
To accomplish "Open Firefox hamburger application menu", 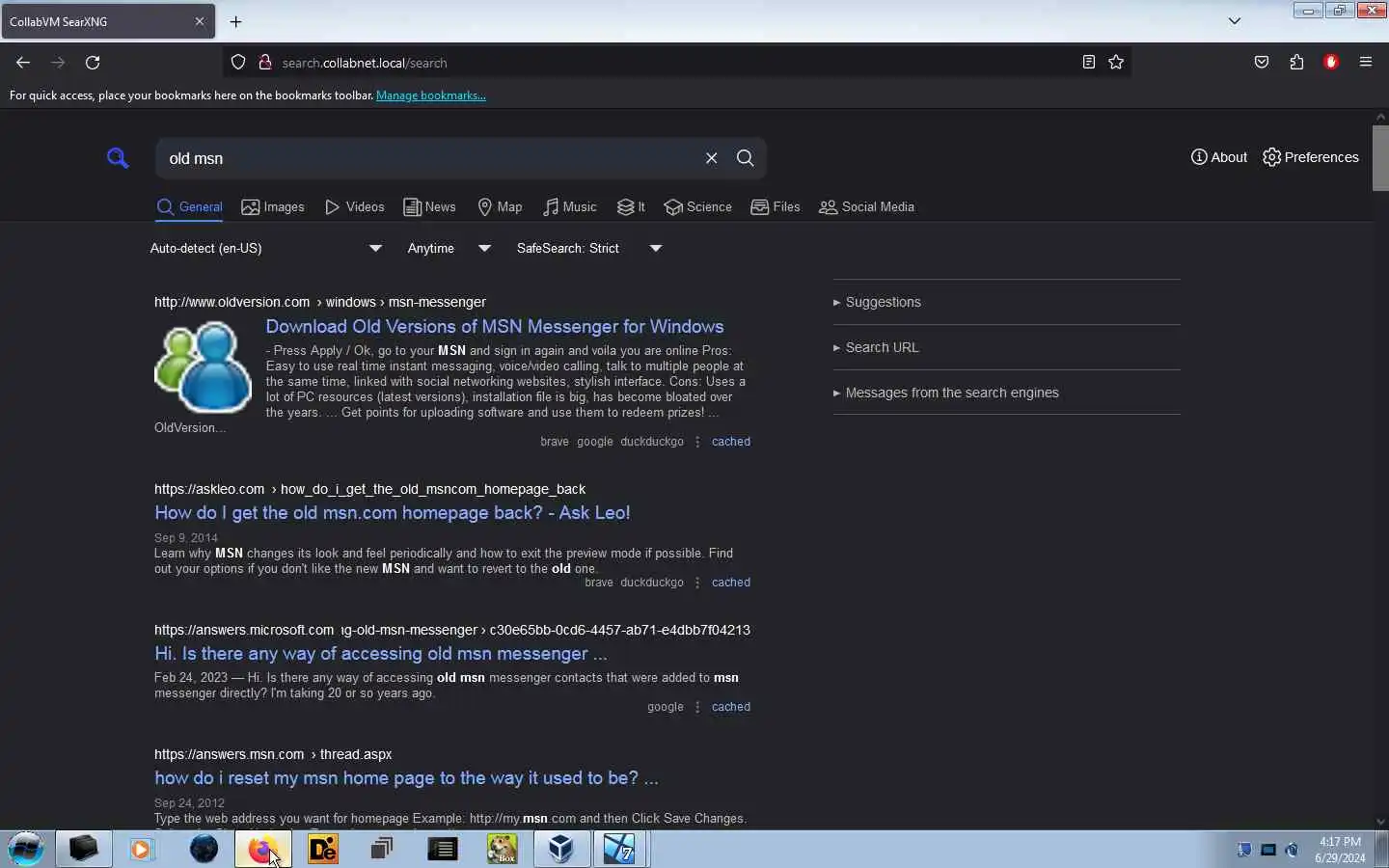I will tap(1366, 63).
